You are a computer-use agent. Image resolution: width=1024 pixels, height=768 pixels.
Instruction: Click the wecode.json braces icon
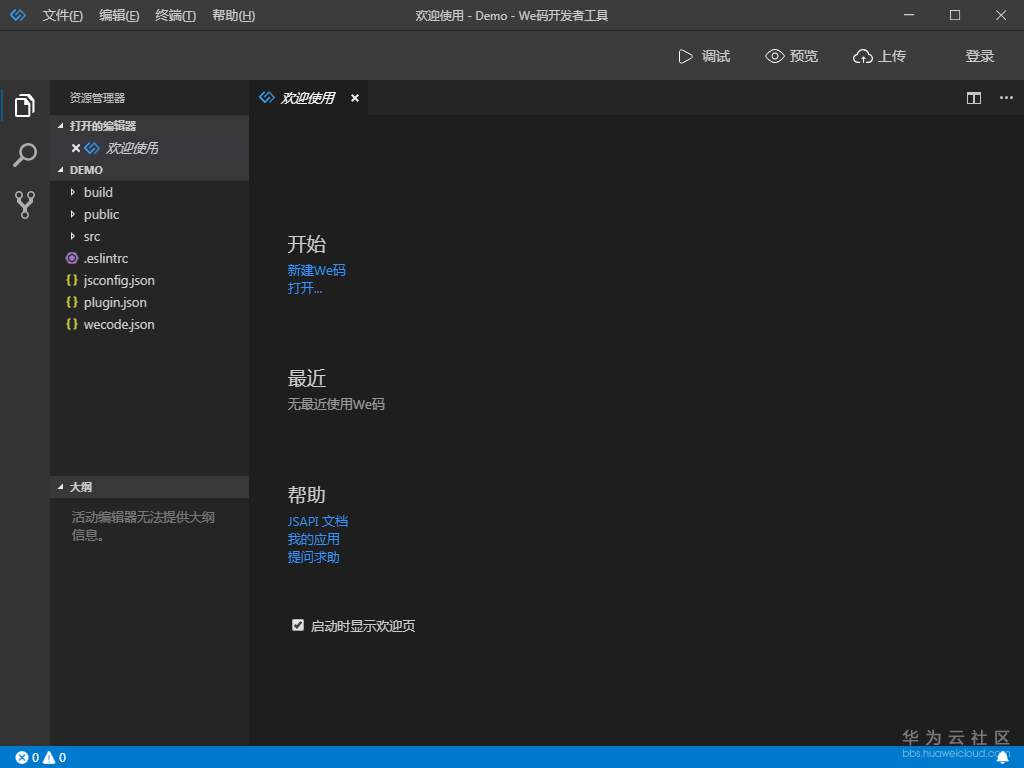(72, 324)
